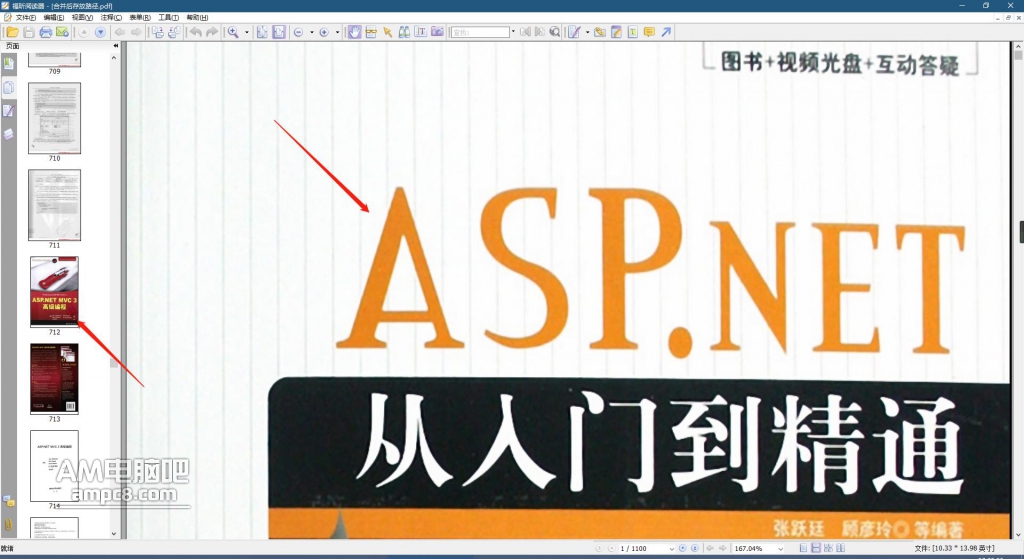Select the Select Text tool

click(421, 32)
